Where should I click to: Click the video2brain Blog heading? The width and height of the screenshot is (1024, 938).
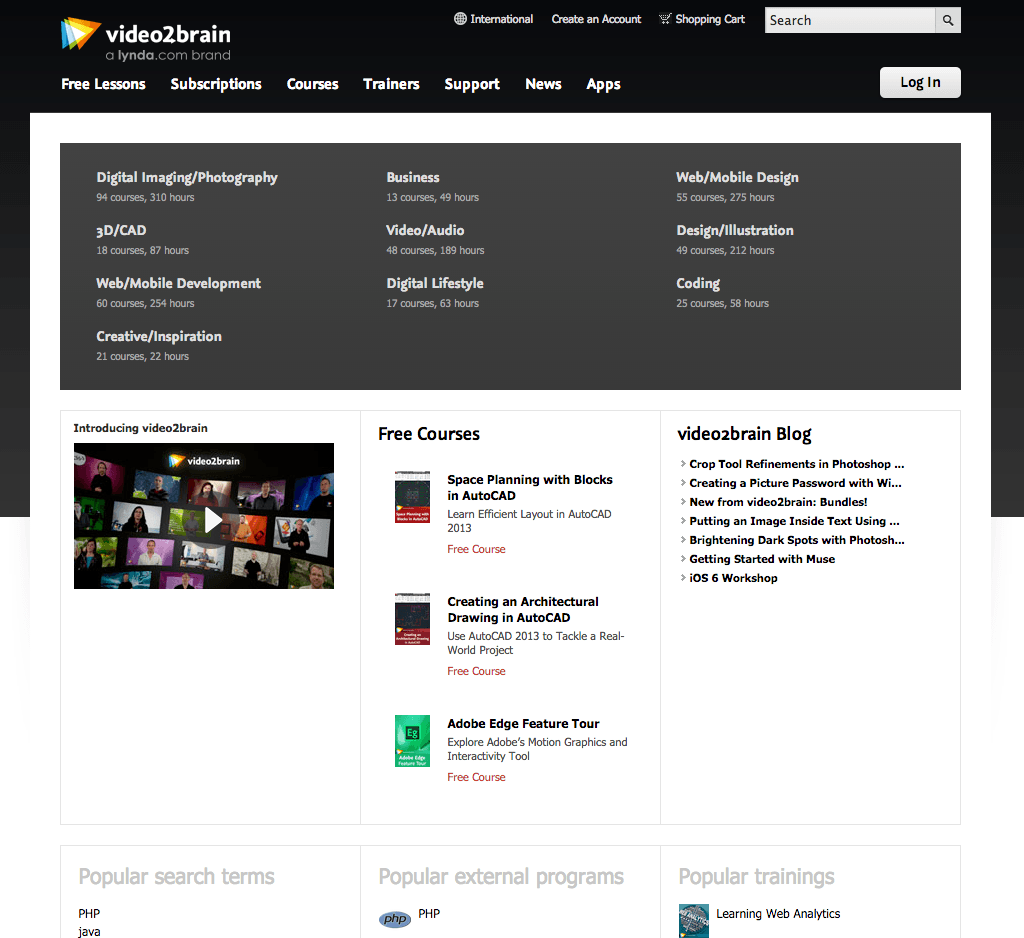click(744, 434)
